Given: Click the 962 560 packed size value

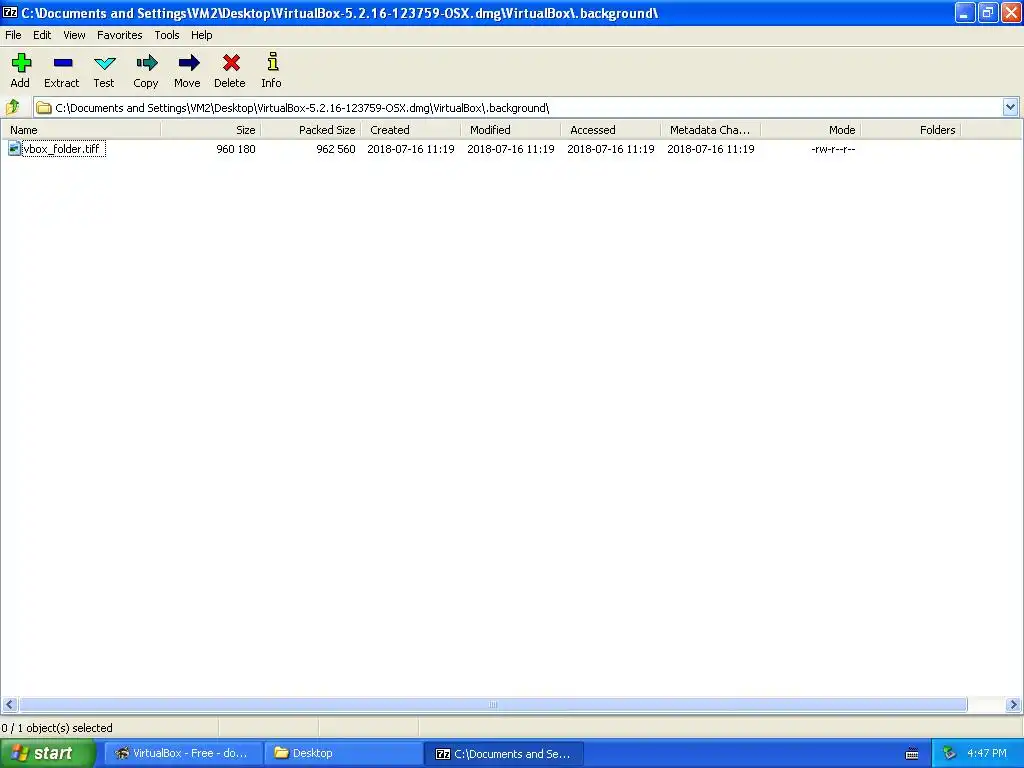Looking at the screenshot, I should (x=336, y=149).
